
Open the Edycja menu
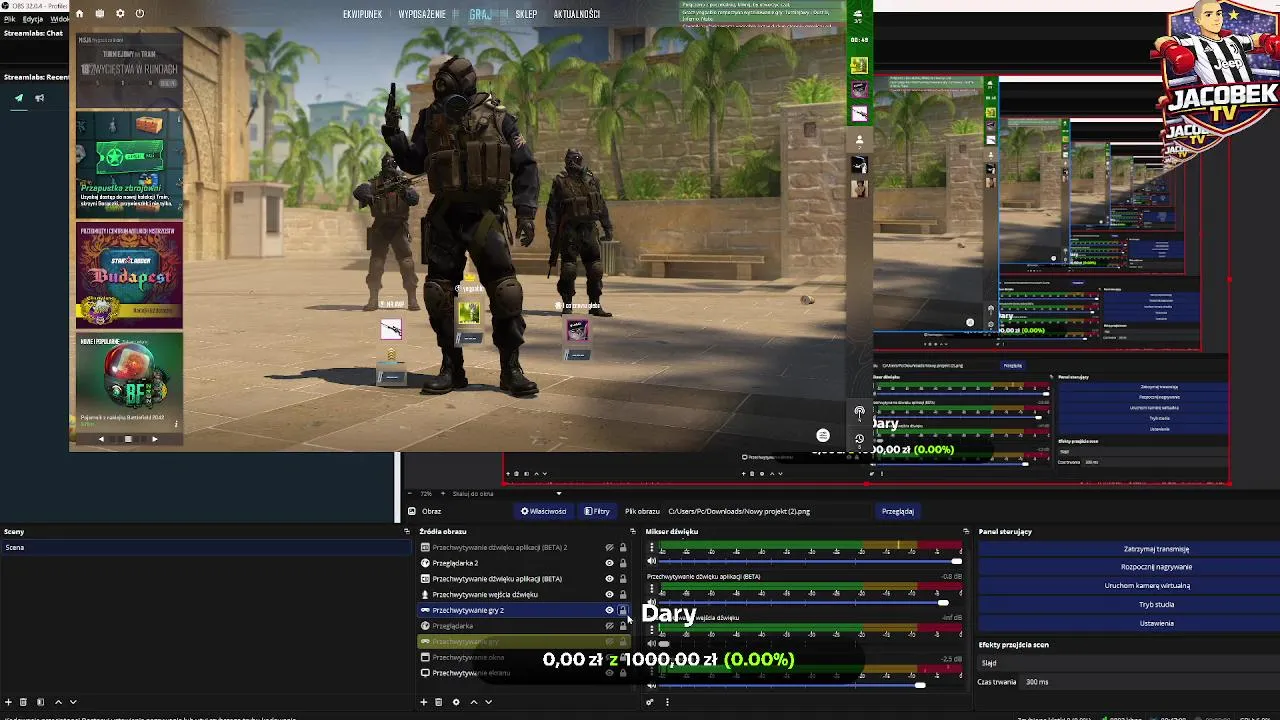click(32, 19)
